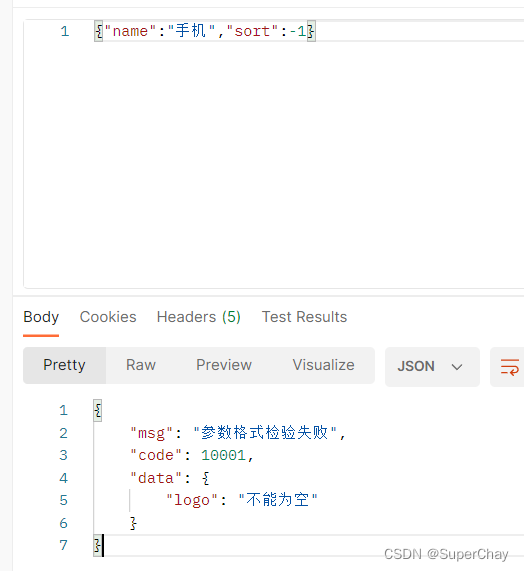Click the -1 value in request body
Image resolution: width=524 pixels, height=571 pixels.
[298, 31]
